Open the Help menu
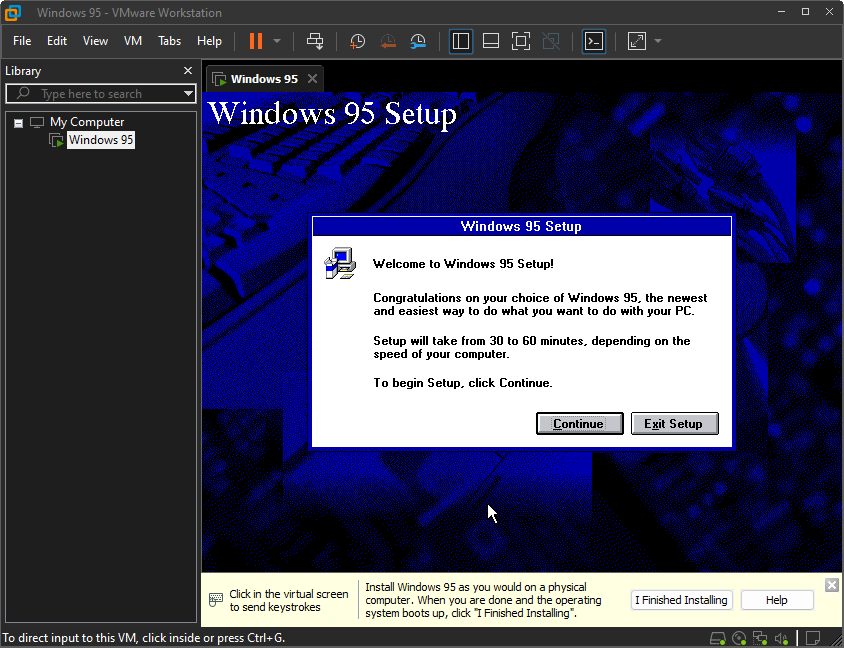Viewport: 844px width, 648px height. [x=209, y=41]
